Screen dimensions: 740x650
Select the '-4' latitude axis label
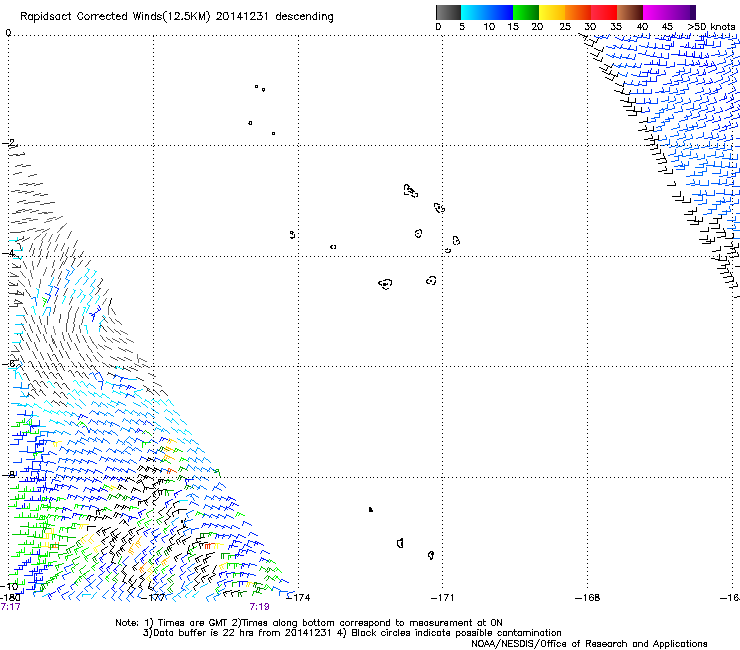point(8,253)
